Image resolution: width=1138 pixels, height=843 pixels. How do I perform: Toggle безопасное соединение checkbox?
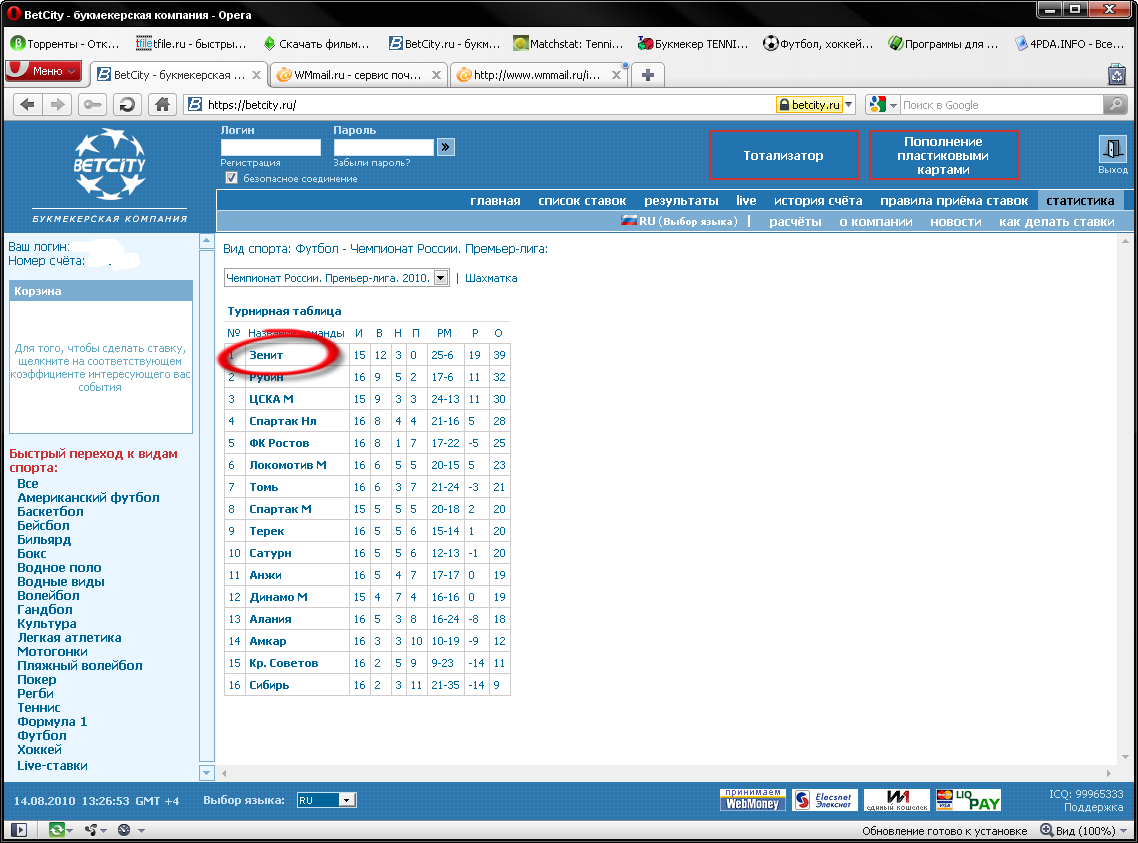coord(232,178)
